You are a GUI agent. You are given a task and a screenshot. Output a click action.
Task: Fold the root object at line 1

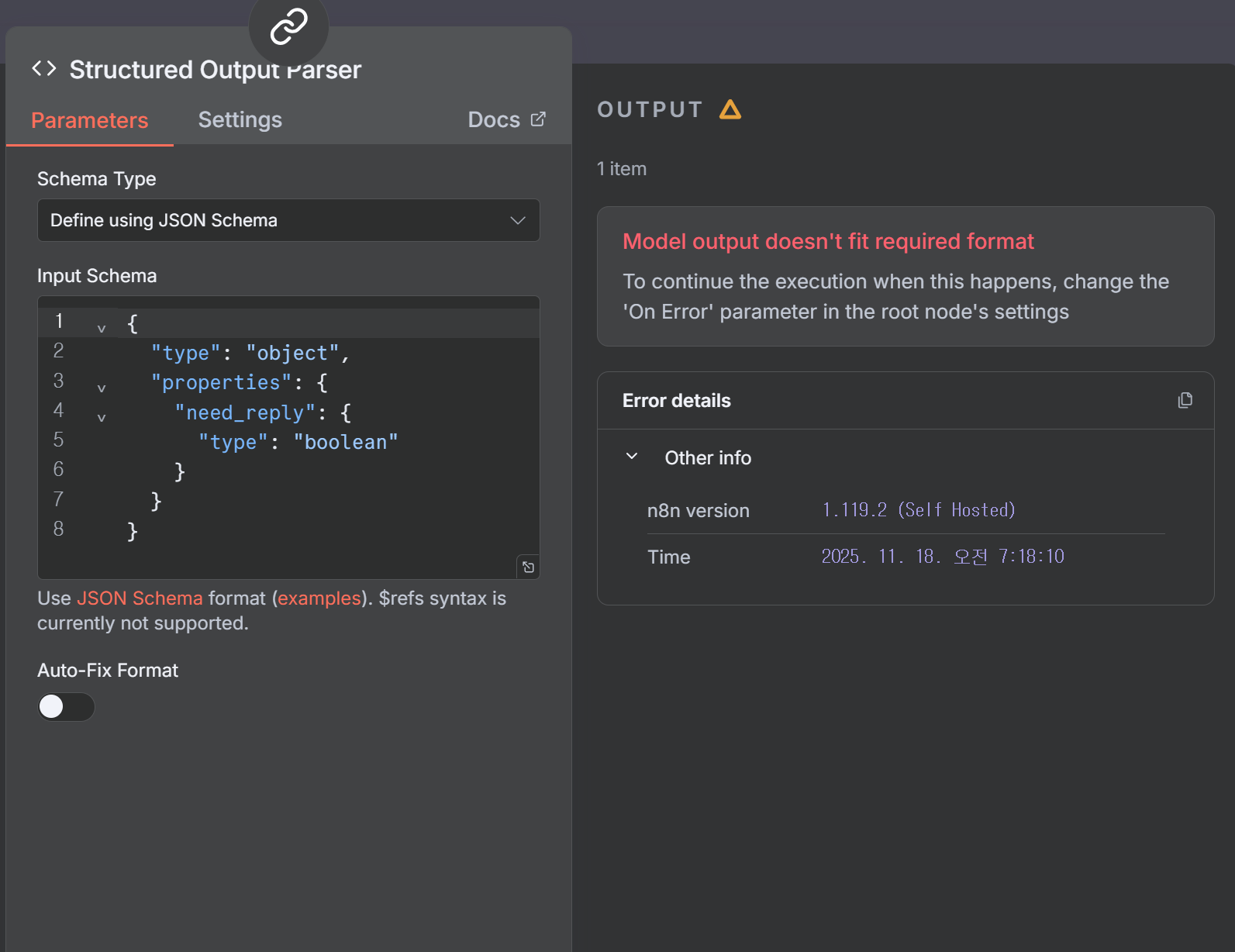(x=102, y=329)
